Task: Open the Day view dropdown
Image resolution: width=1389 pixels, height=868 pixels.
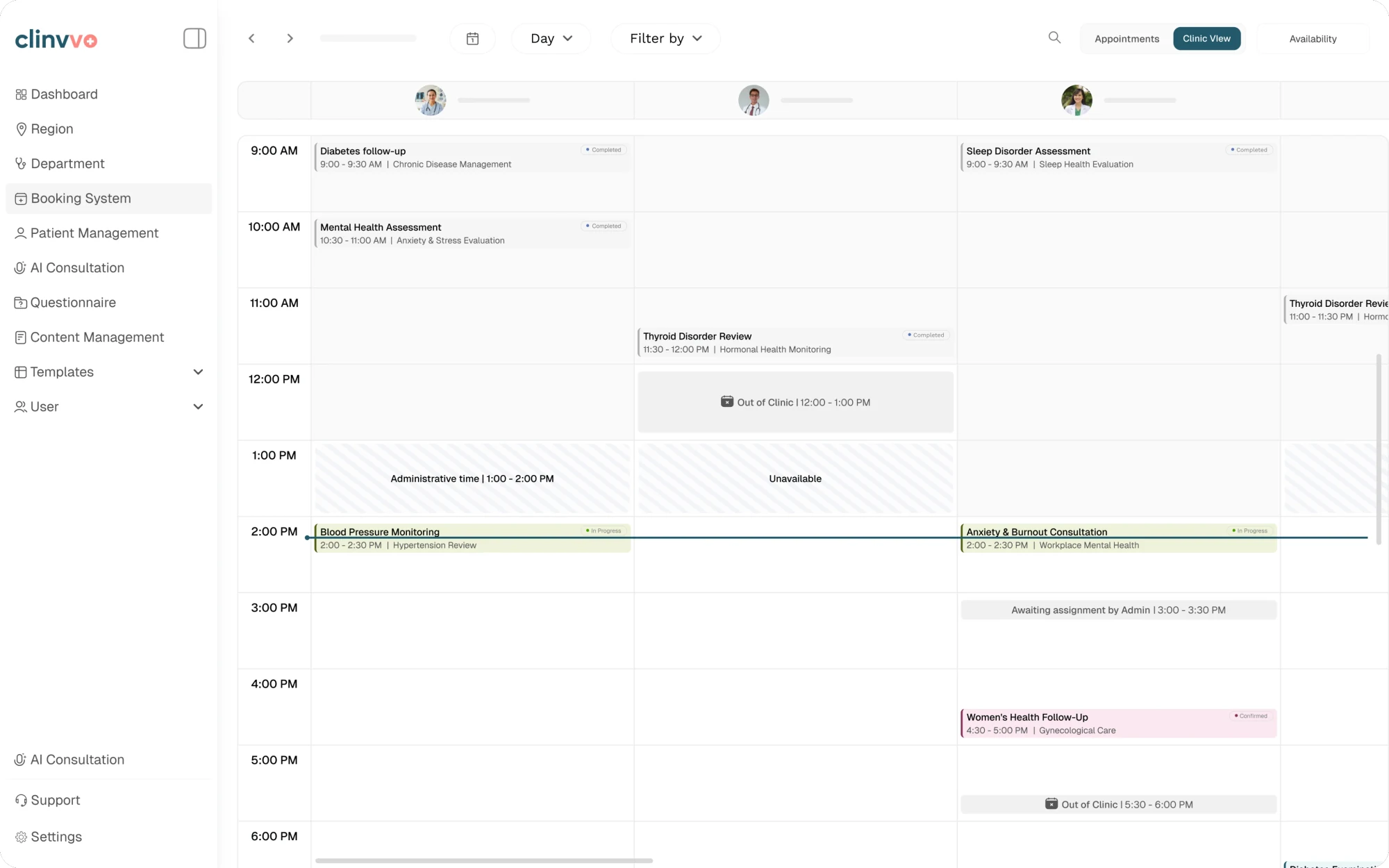Action: [x=551, y=38]
